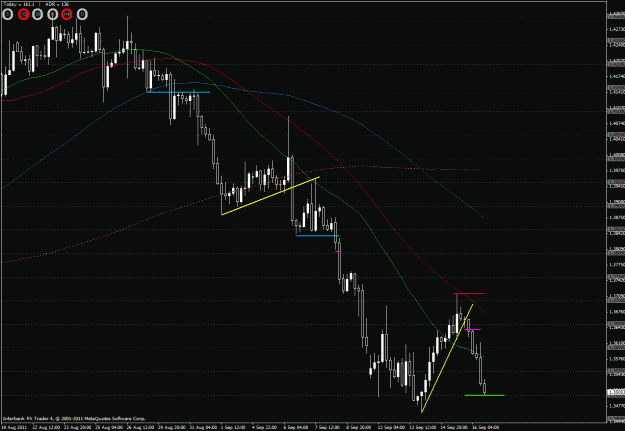Select the red-ringed 15-minute timeframe circle
Image resolution: width=625 pixels, height=431 pixels.
24,14
